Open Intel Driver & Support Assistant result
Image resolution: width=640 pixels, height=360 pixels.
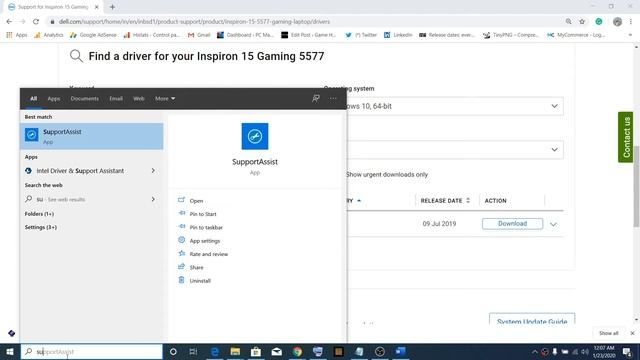coord(80,171)
